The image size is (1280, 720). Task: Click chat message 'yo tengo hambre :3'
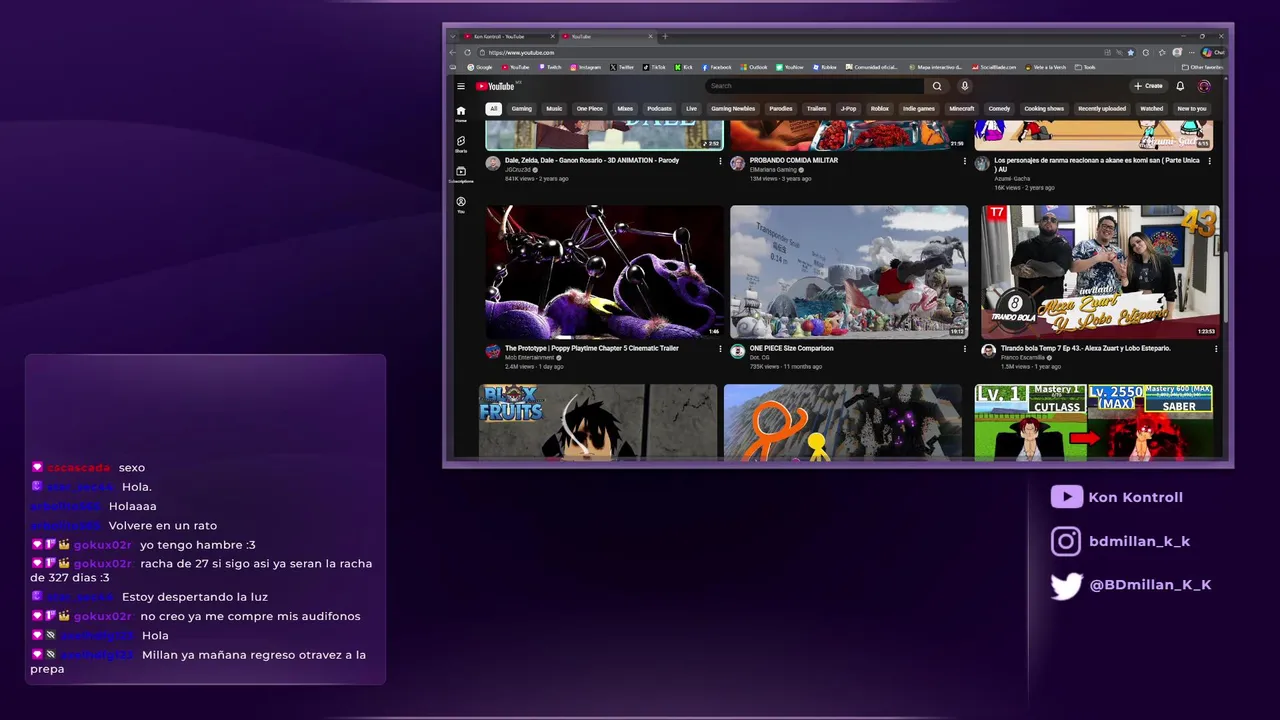coord(198,545)
